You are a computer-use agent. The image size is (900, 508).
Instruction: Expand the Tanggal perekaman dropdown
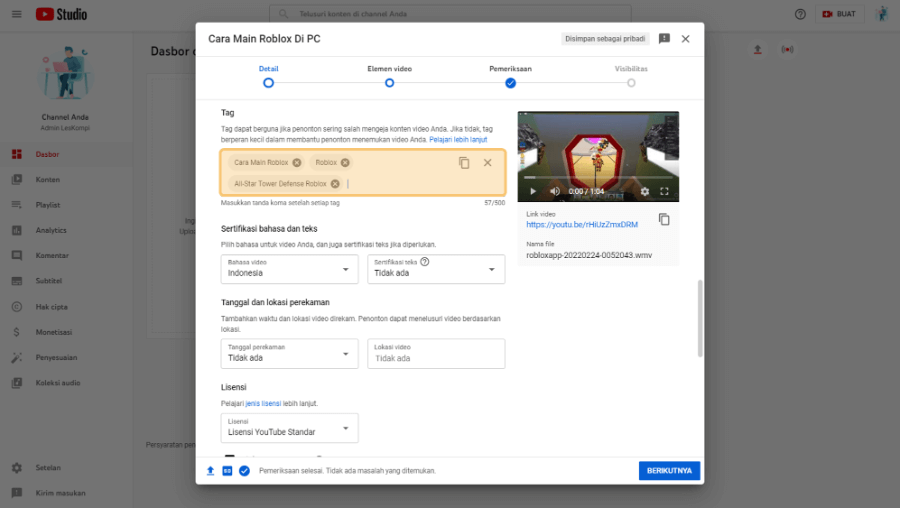(289, 354)
